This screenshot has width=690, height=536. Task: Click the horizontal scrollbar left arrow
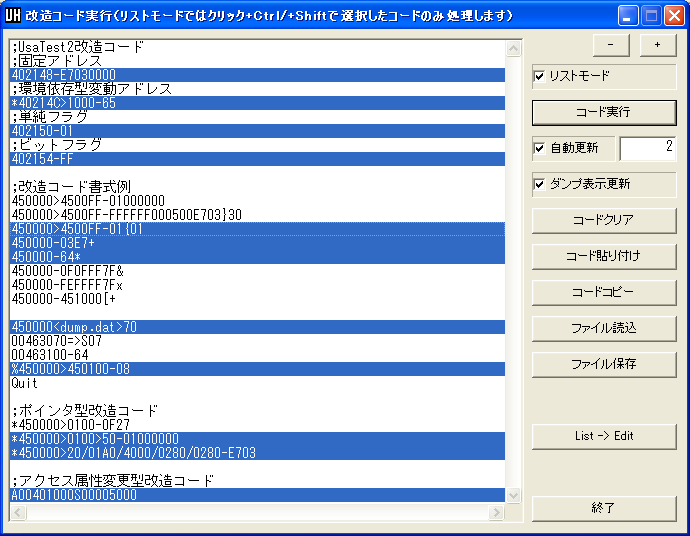click(18, 512)
